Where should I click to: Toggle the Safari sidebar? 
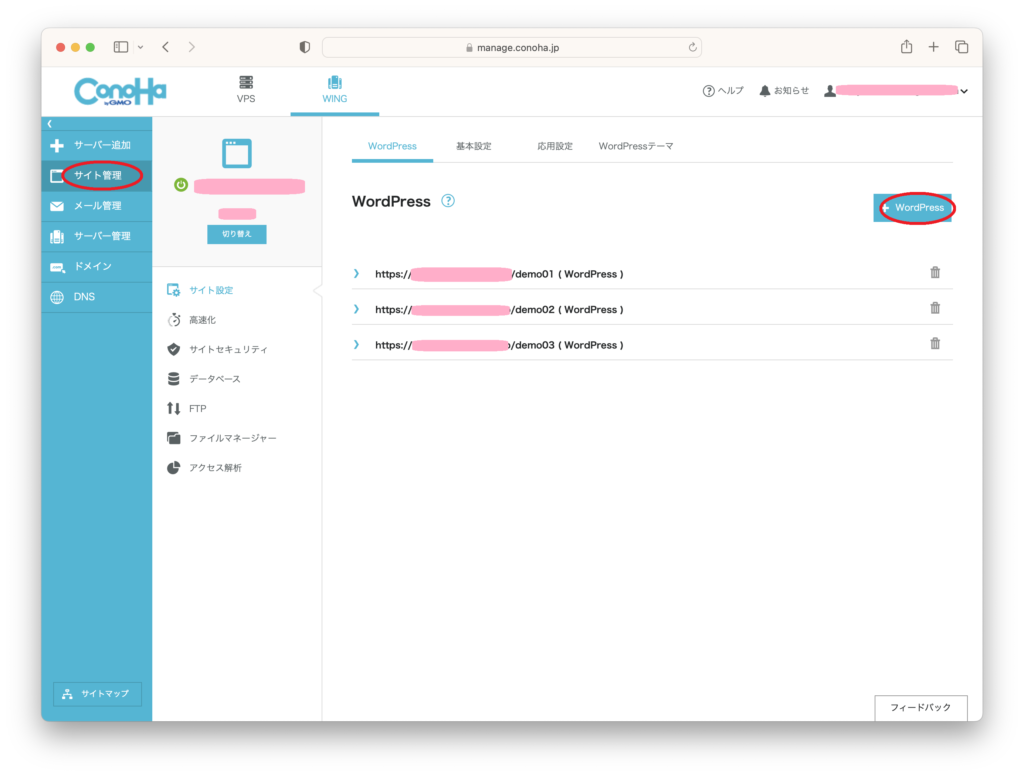pyautogui.click(x=121, y=47)
